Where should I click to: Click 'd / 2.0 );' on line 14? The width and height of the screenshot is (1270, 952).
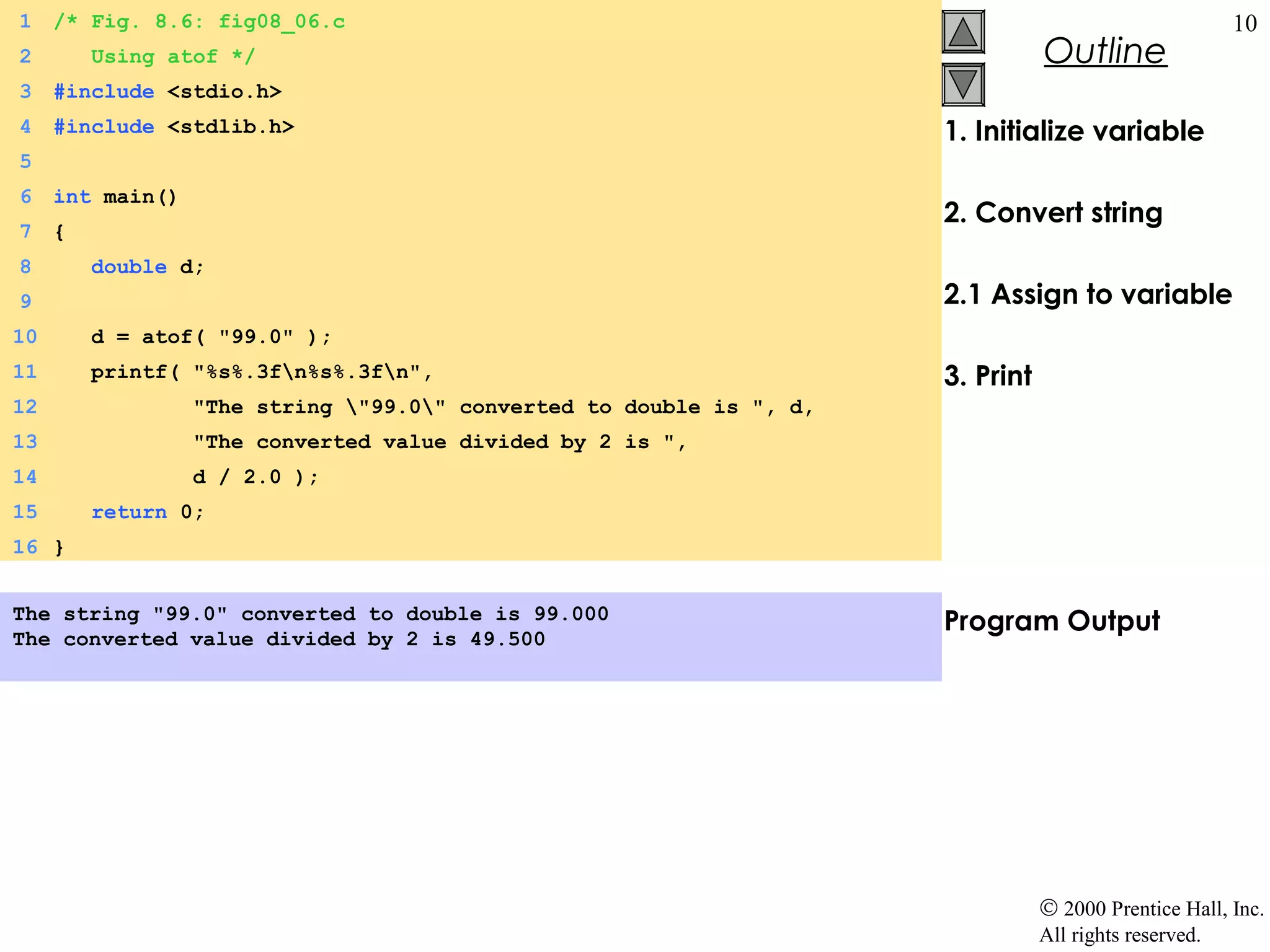pos(255,477)
